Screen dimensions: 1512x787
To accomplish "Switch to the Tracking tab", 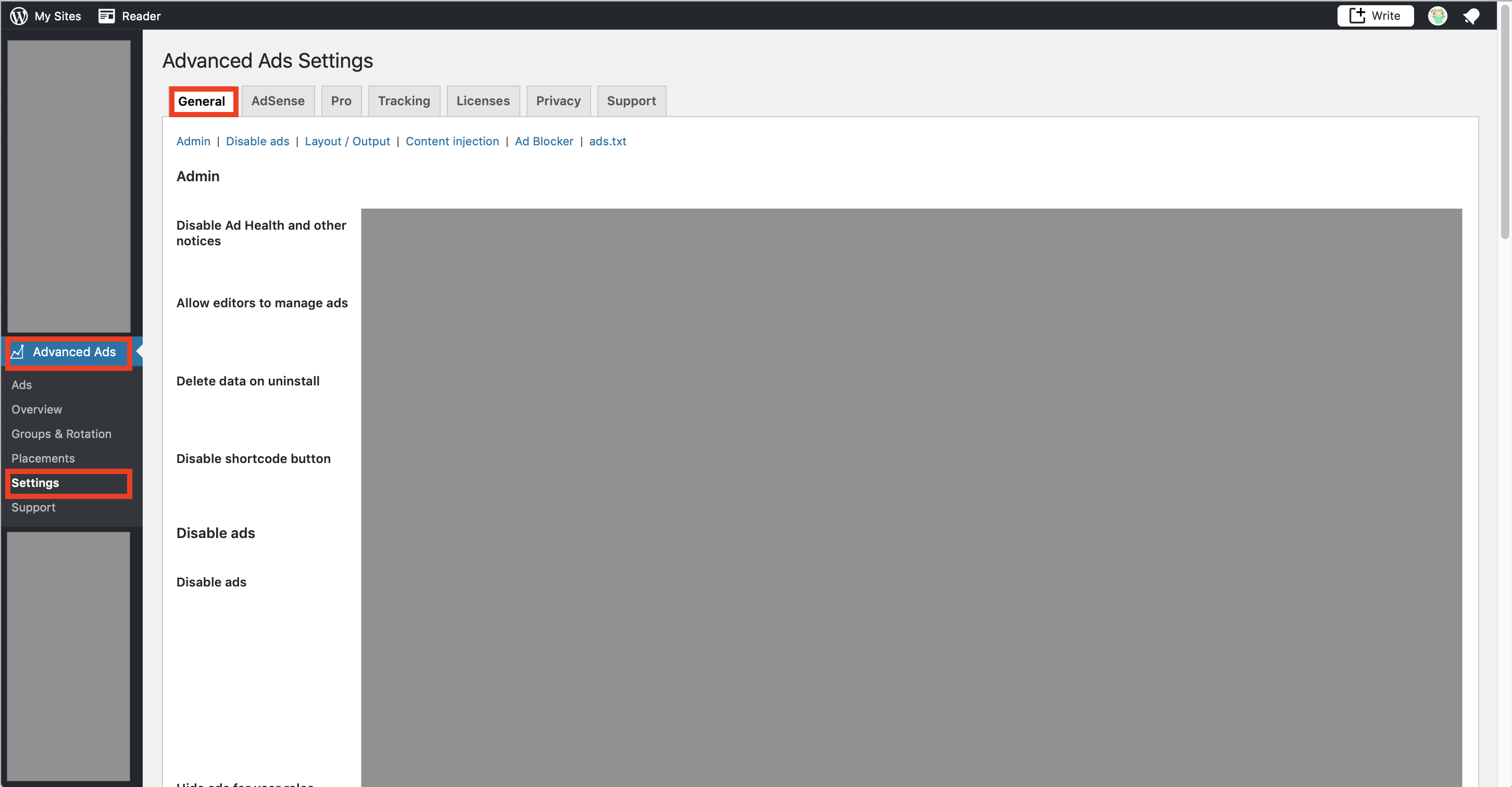I will (404, 101).
